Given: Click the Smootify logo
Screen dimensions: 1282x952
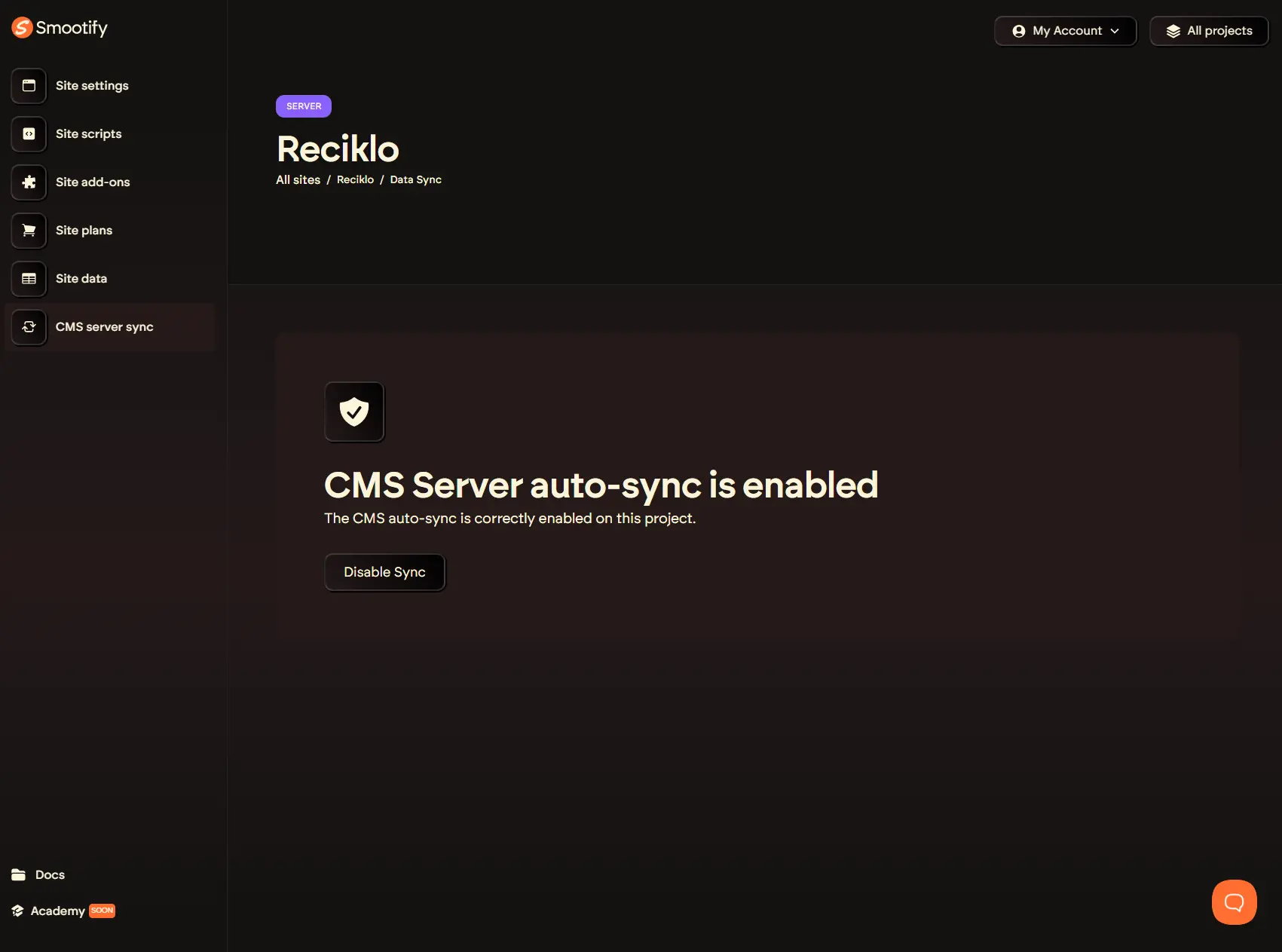Looking at the screenshot, I should pyautogui.click(x=59, y=27).
